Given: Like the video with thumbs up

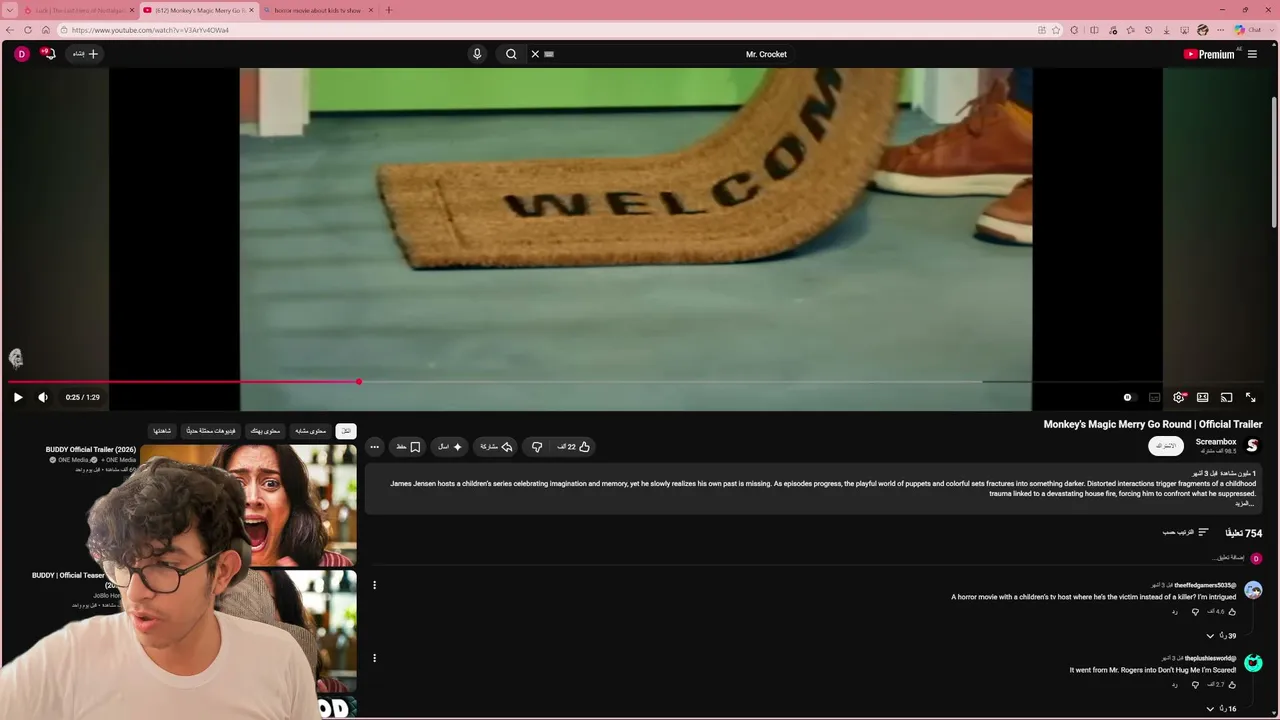Looking at the screenshot, I should (x=573, y=447).
